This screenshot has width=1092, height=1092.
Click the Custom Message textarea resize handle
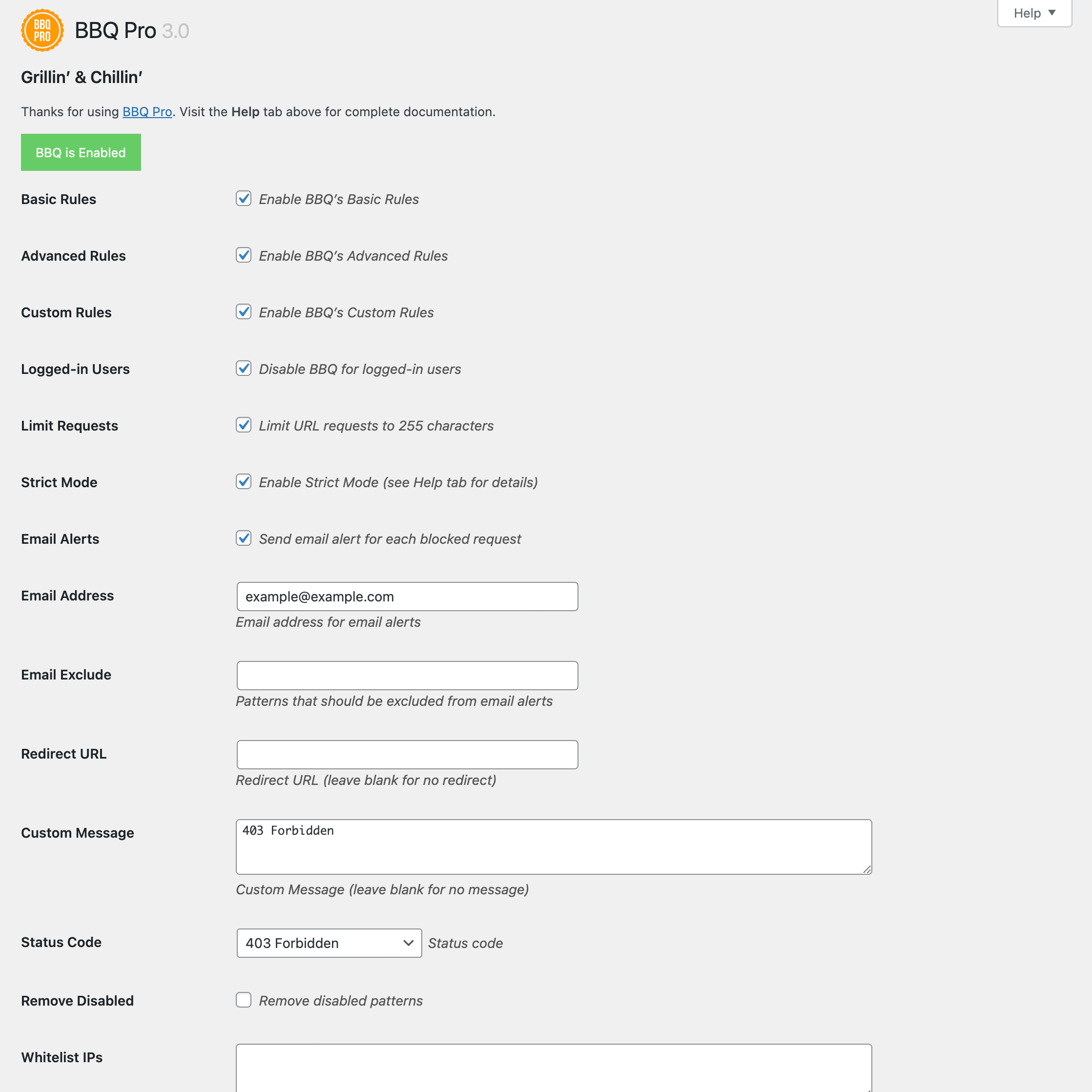tap(867, 869)
